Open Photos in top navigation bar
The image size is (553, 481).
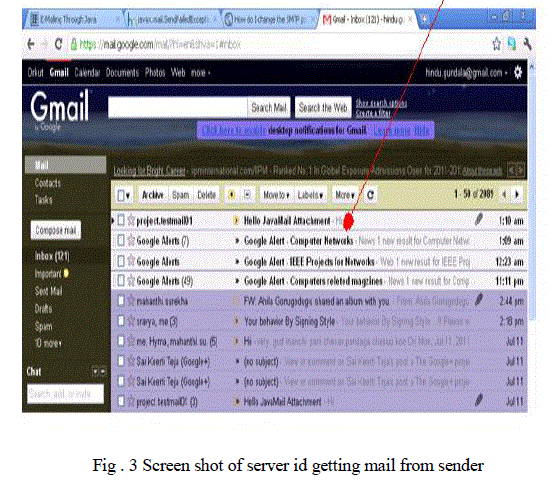tap(155, 73)
